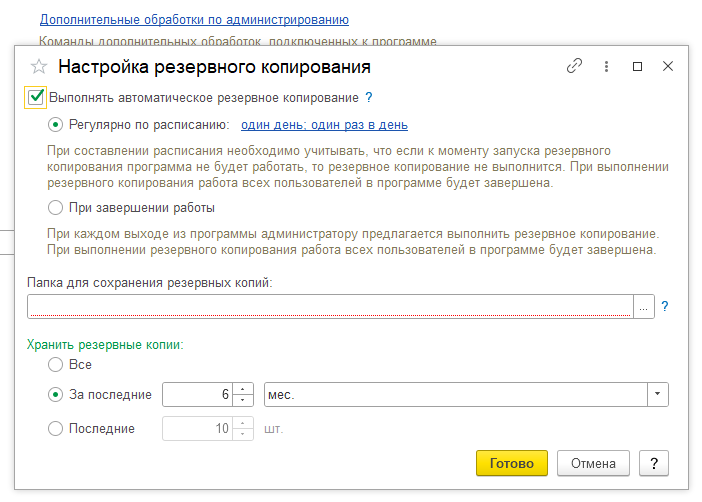
Task: Decrease the 'За последние' value with down arrow
Action: pos(242,400)
